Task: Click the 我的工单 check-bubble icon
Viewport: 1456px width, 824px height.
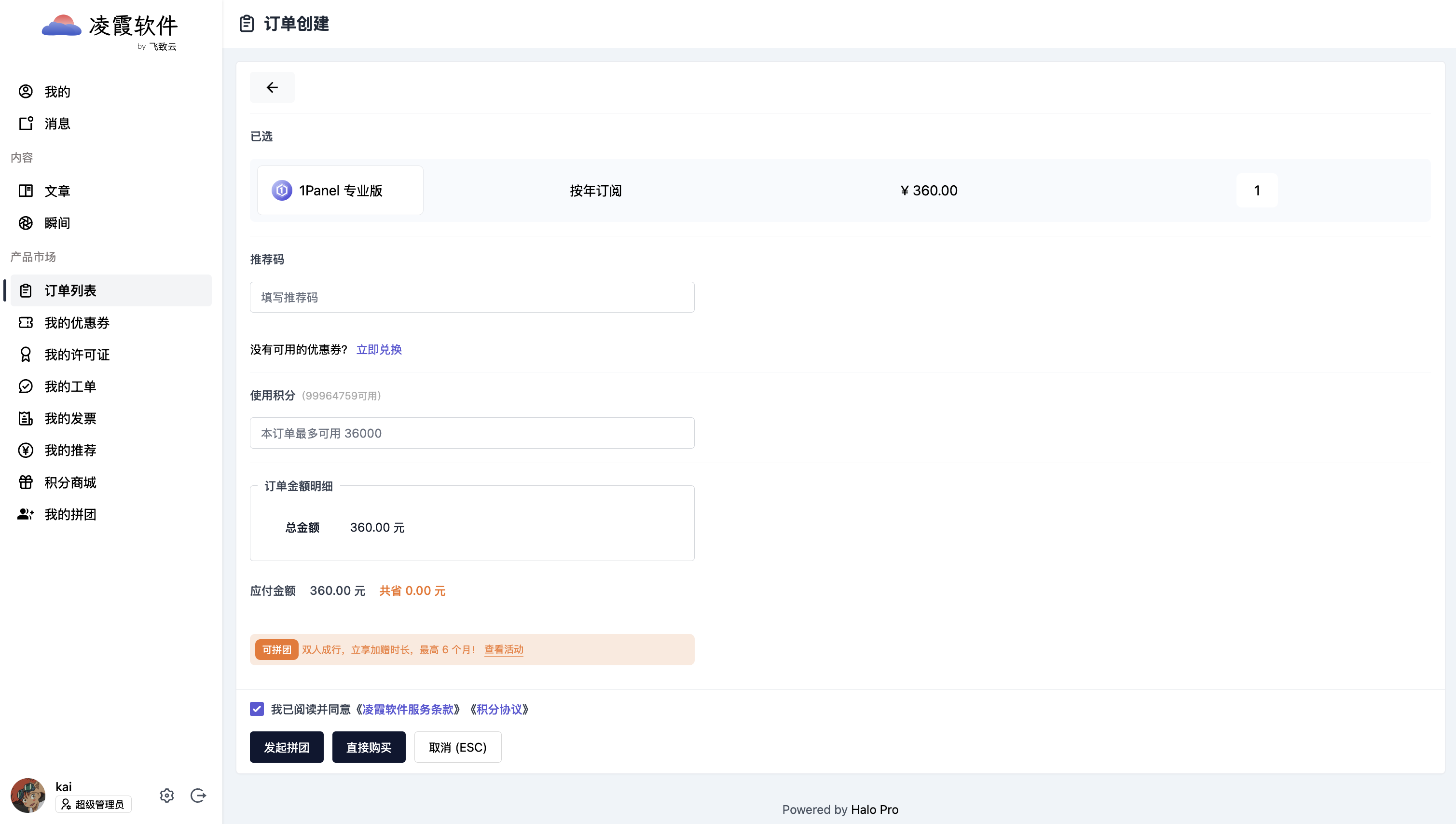Action: [x=26, y=386]
